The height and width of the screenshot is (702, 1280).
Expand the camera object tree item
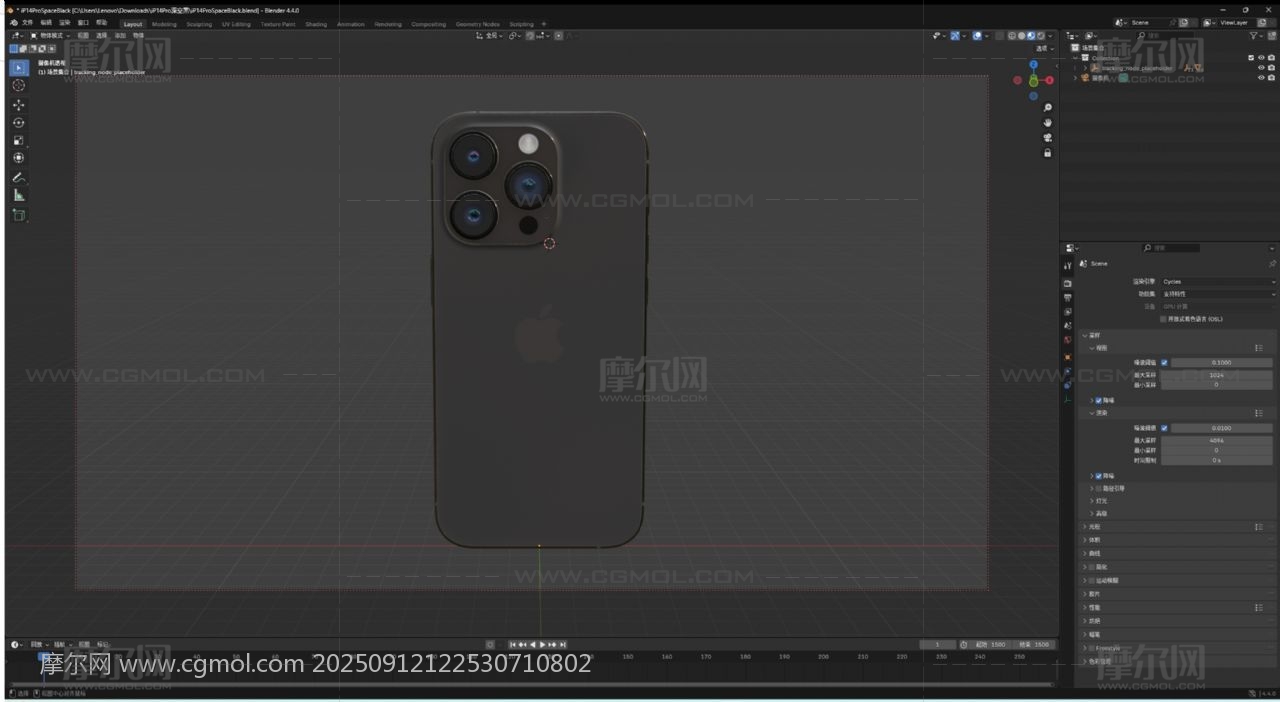[x=1075, y=78]
